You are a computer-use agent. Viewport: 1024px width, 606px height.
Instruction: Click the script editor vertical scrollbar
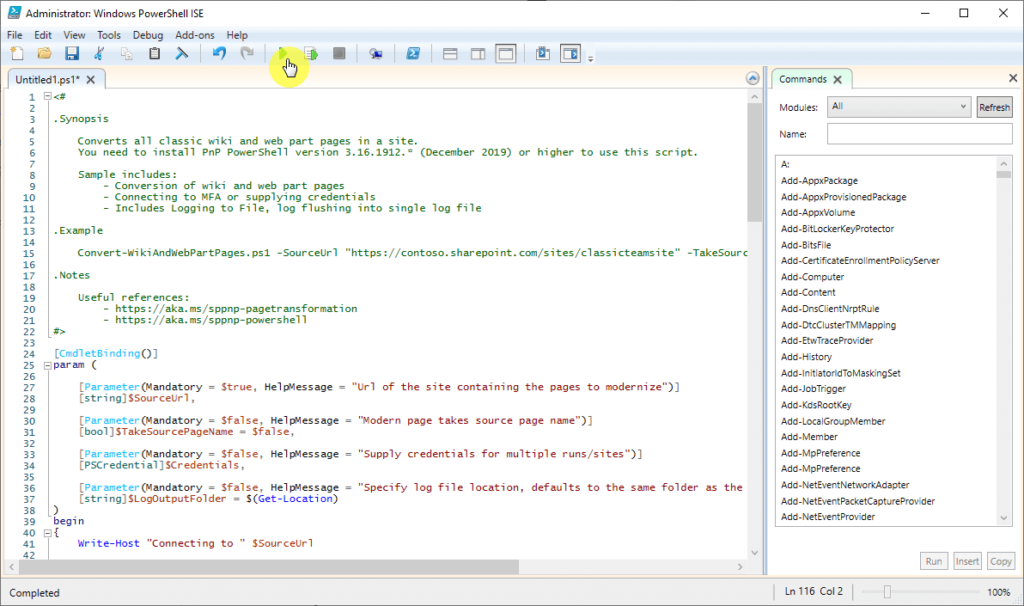point(754,163)
